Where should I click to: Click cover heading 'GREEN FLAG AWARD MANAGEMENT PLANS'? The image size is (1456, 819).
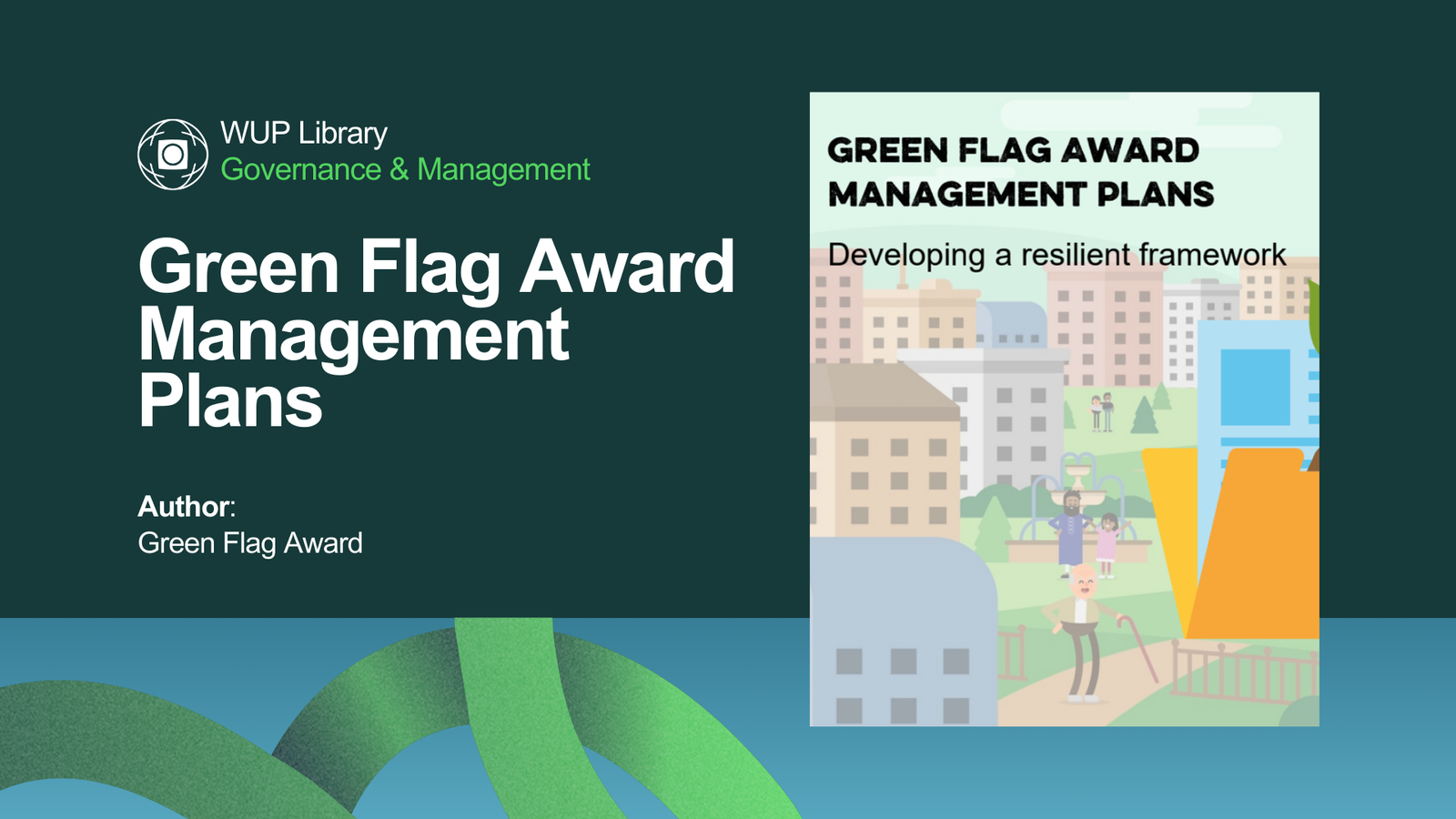1021,172
